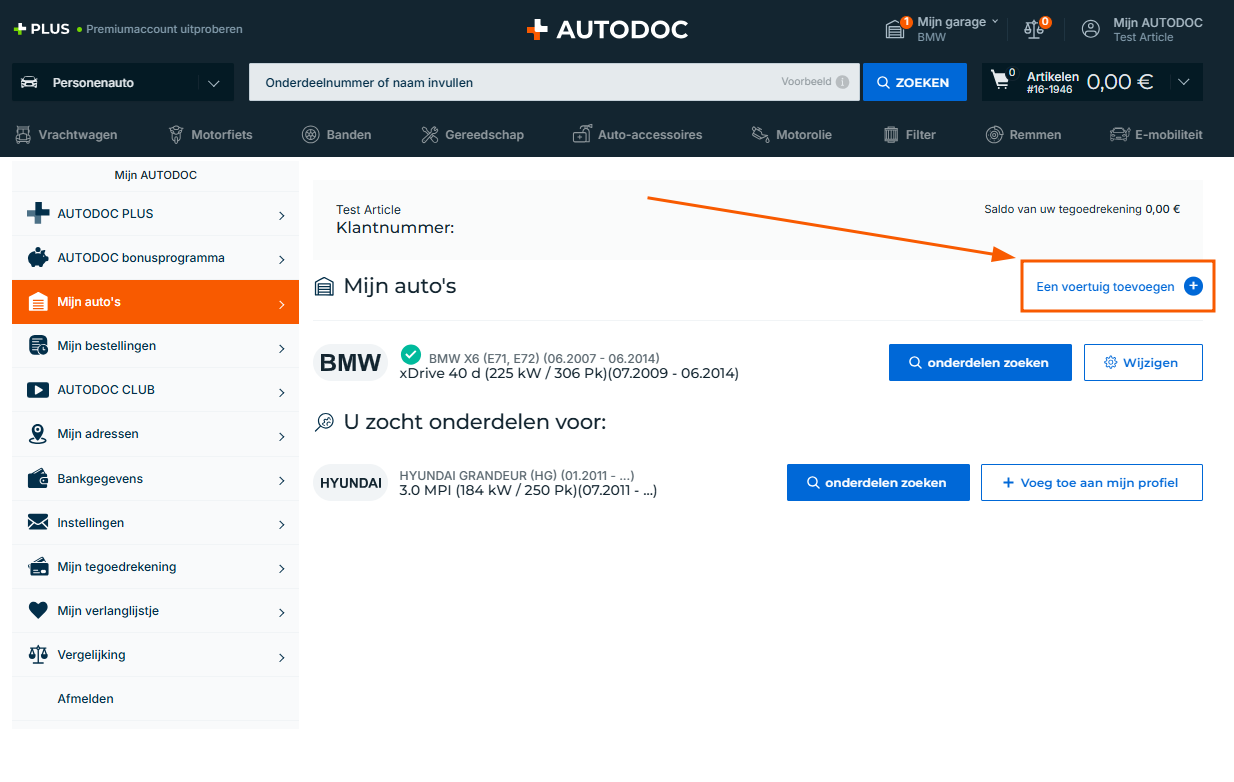Click the ZOEKEN search button

coord(914,82)
